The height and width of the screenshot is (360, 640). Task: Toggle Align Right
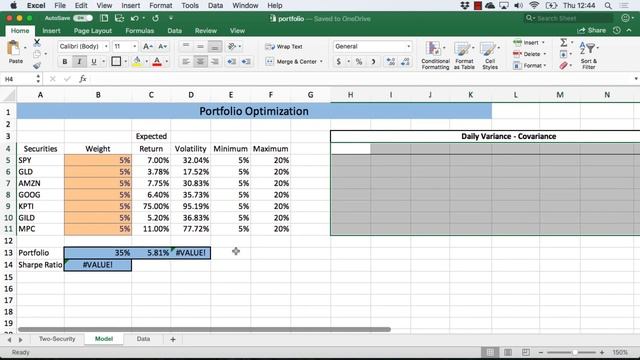(x=214, y=62)
